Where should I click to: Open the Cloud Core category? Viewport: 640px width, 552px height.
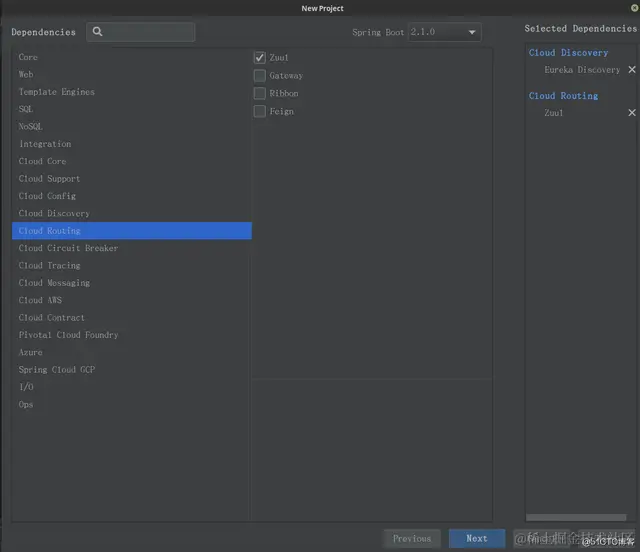coord(131,161)
